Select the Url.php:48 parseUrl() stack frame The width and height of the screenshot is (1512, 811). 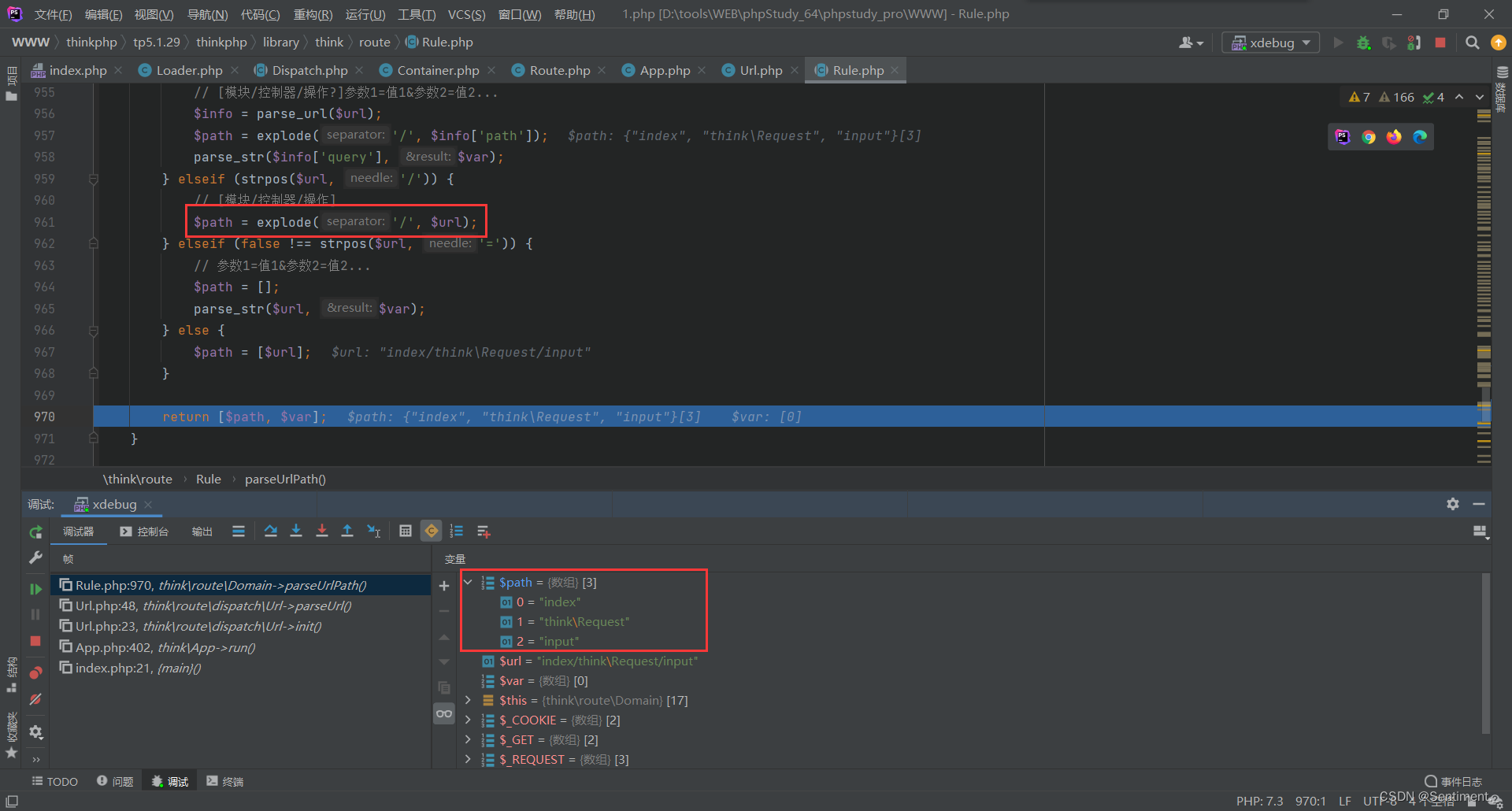pos(241,605)
